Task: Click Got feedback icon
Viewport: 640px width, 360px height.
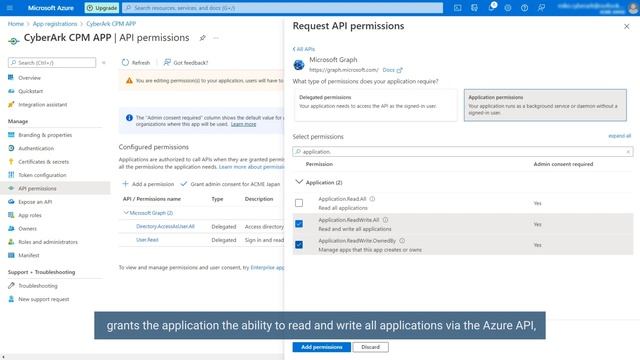Action: (167, 62)
